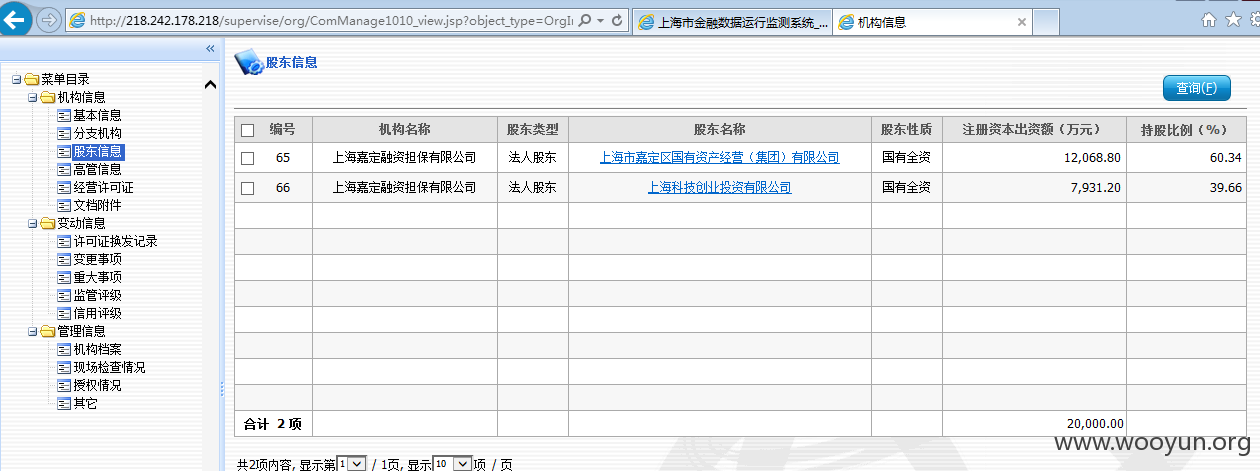Open the page number dropdown
Image resolution: width=1260 pixels, height=471 pixels.
point(352,464)
